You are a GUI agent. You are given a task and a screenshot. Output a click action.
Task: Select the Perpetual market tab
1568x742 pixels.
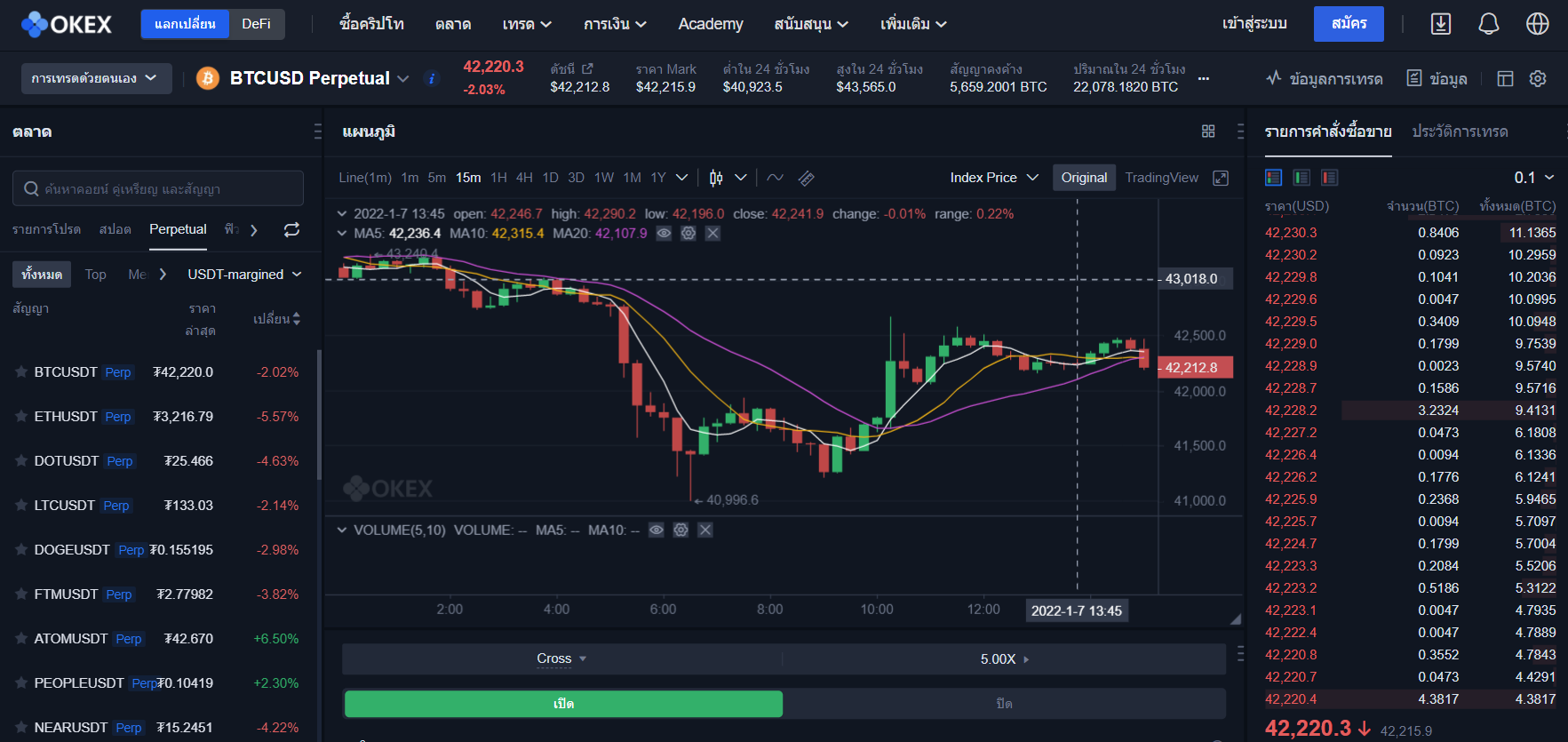pyautogui.click(x=178, y=230)
